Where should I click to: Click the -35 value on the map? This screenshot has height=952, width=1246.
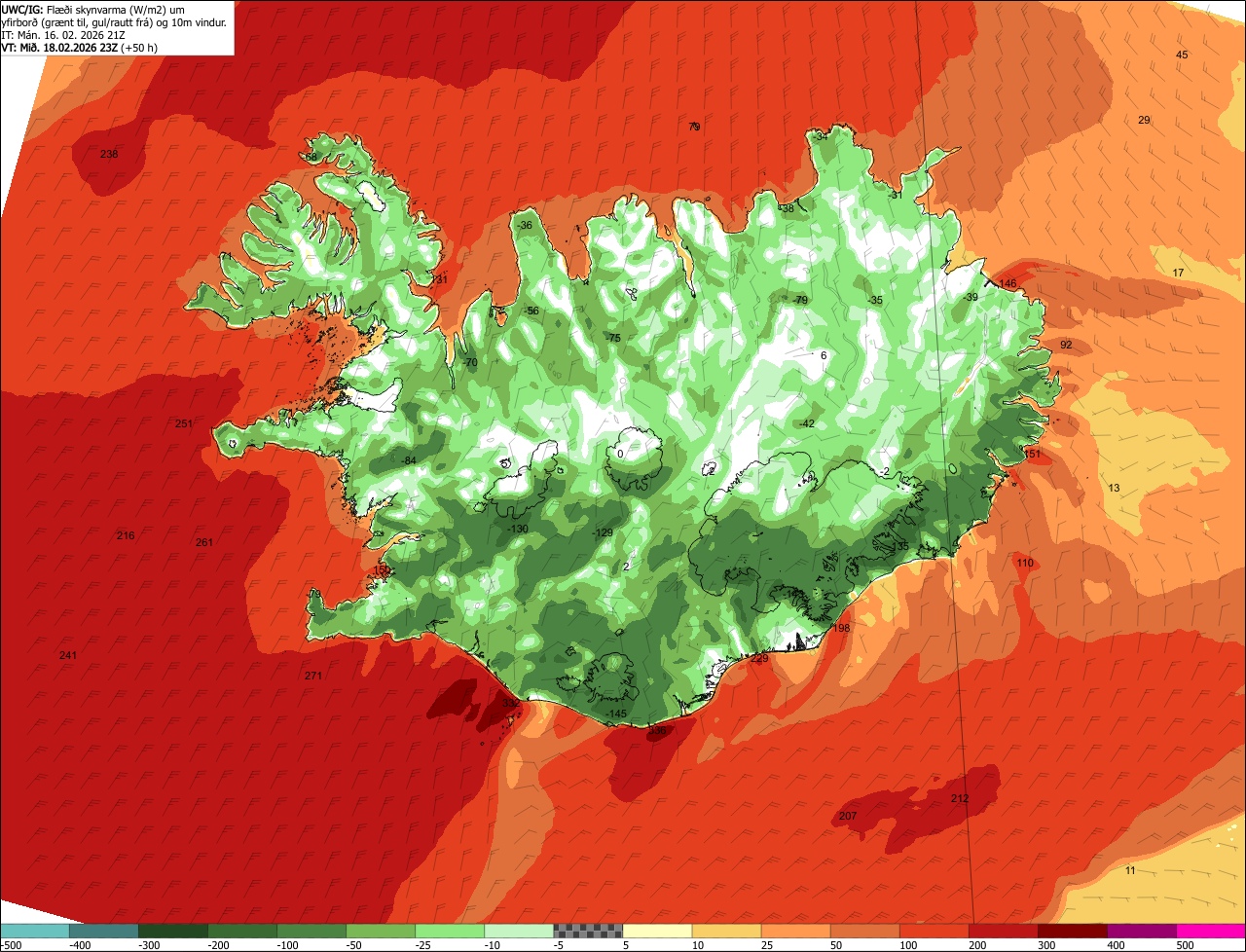click(x=875, y=301)
